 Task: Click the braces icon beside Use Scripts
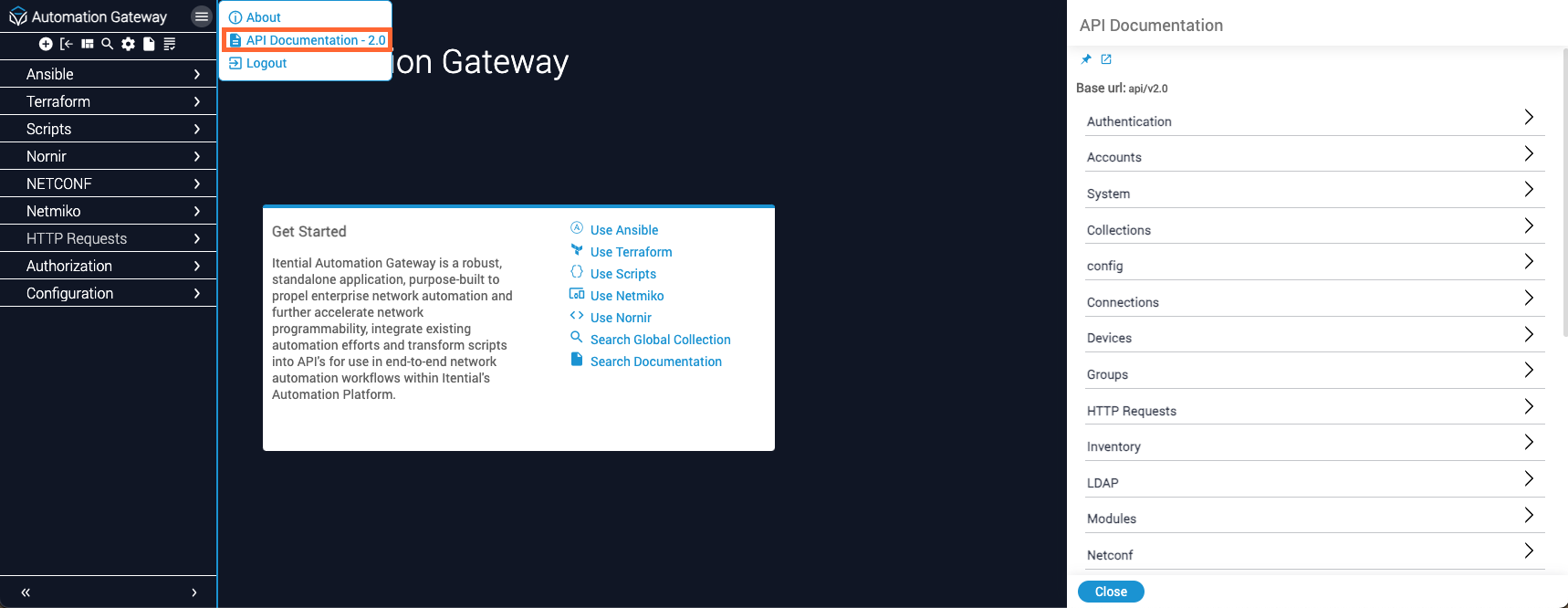pyautogui.click(x=577, y=272)
